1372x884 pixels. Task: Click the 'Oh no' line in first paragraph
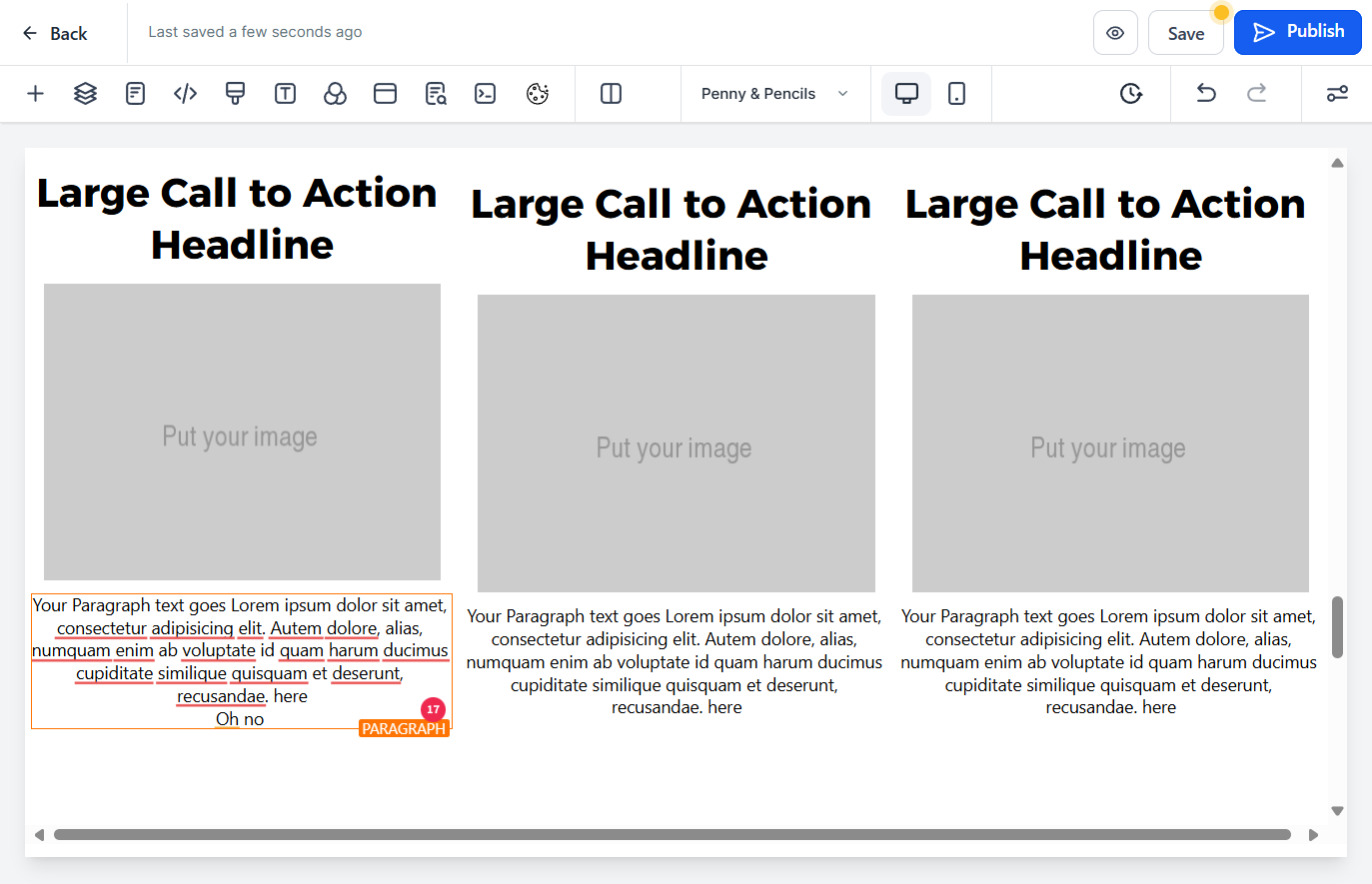[240, 719]
